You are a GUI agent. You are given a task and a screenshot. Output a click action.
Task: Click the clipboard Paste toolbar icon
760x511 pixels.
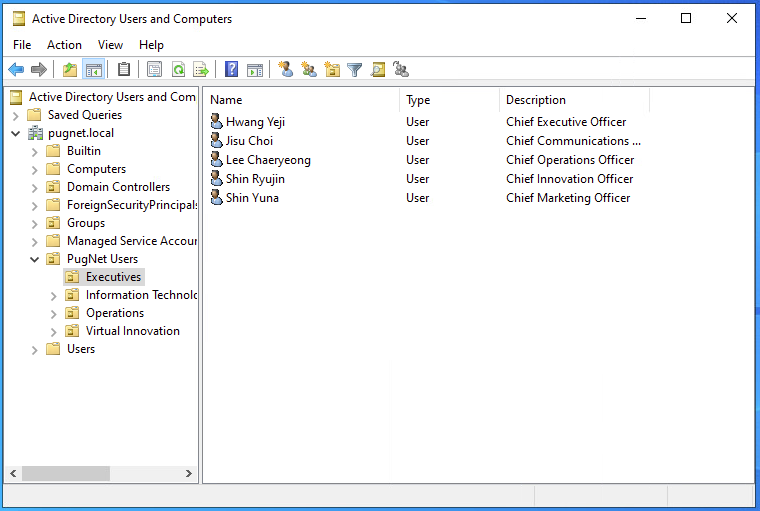coord(124,70)
